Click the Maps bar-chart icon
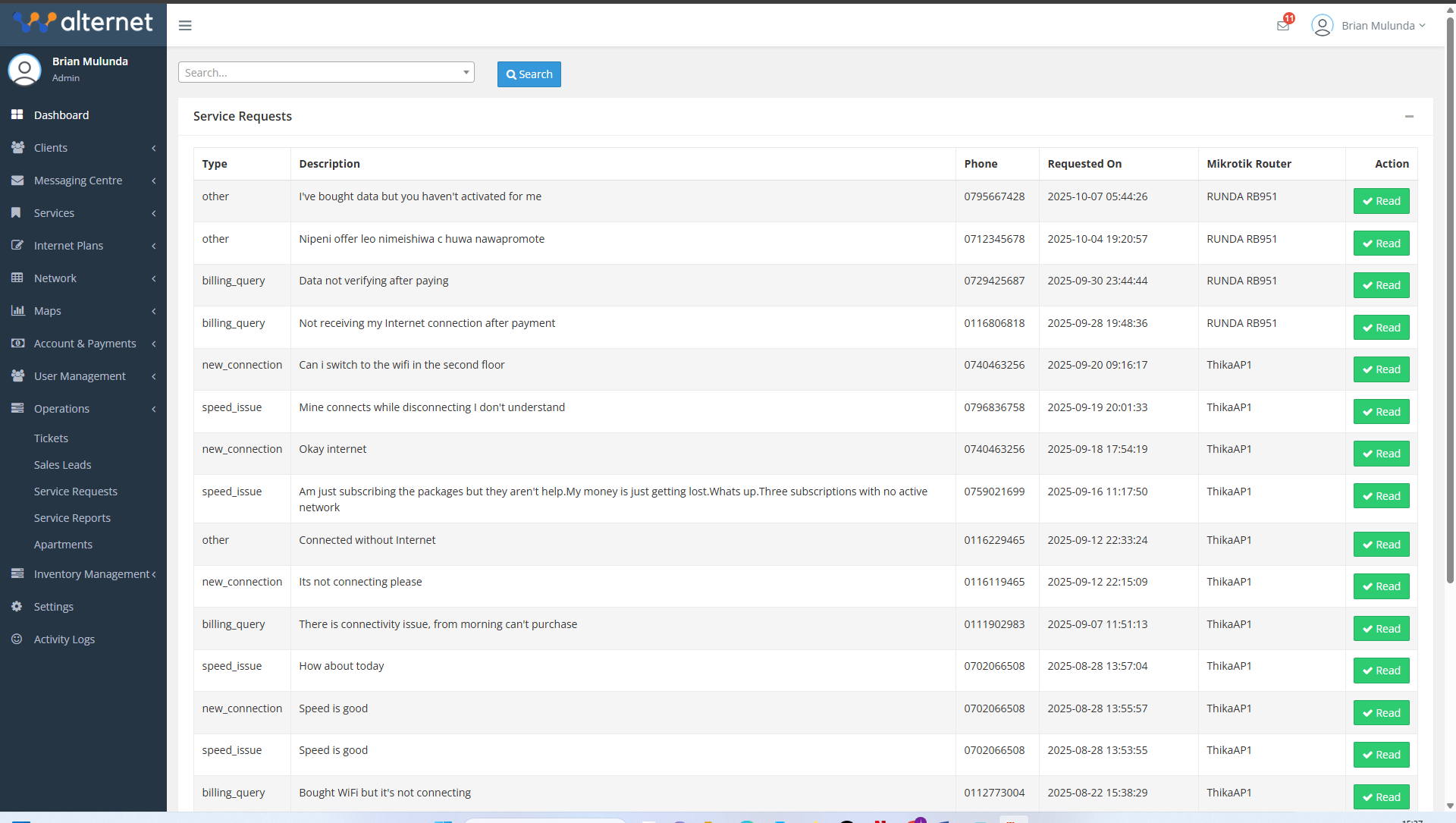The width and height of the screenshot is (1456, 823). 17,310
